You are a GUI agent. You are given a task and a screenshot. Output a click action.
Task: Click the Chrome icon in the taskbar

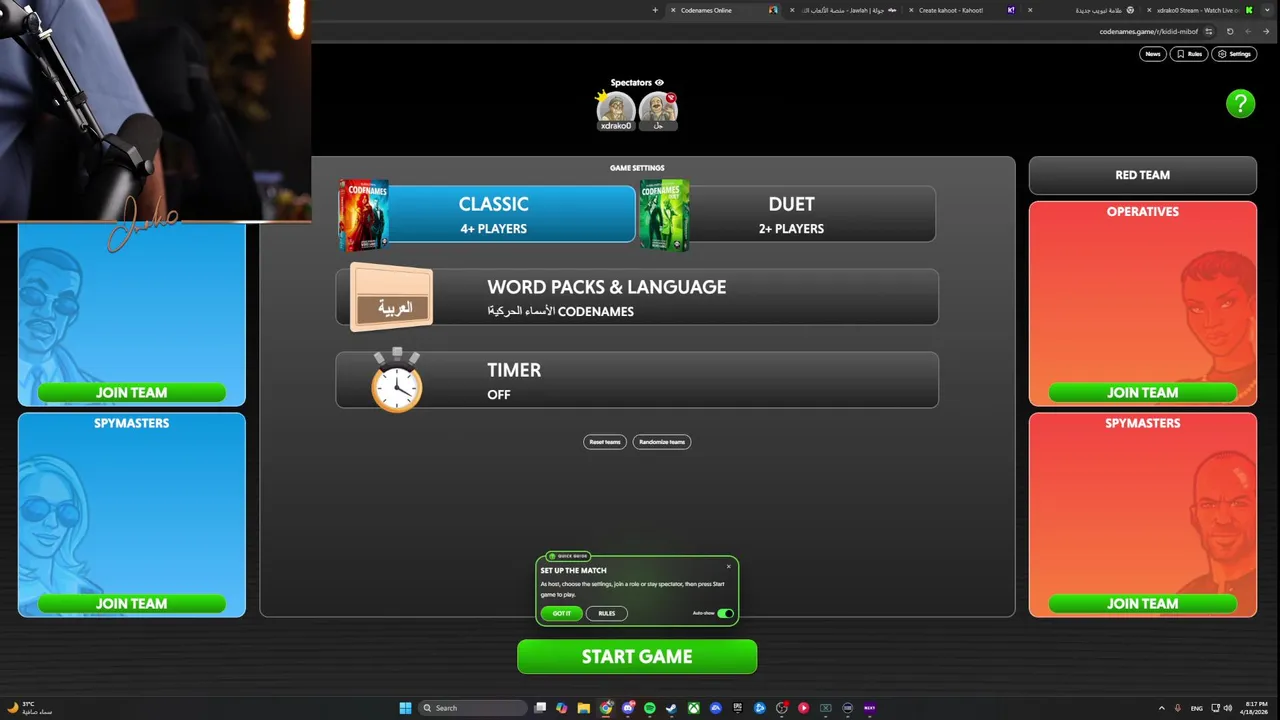tap(606, 708)
